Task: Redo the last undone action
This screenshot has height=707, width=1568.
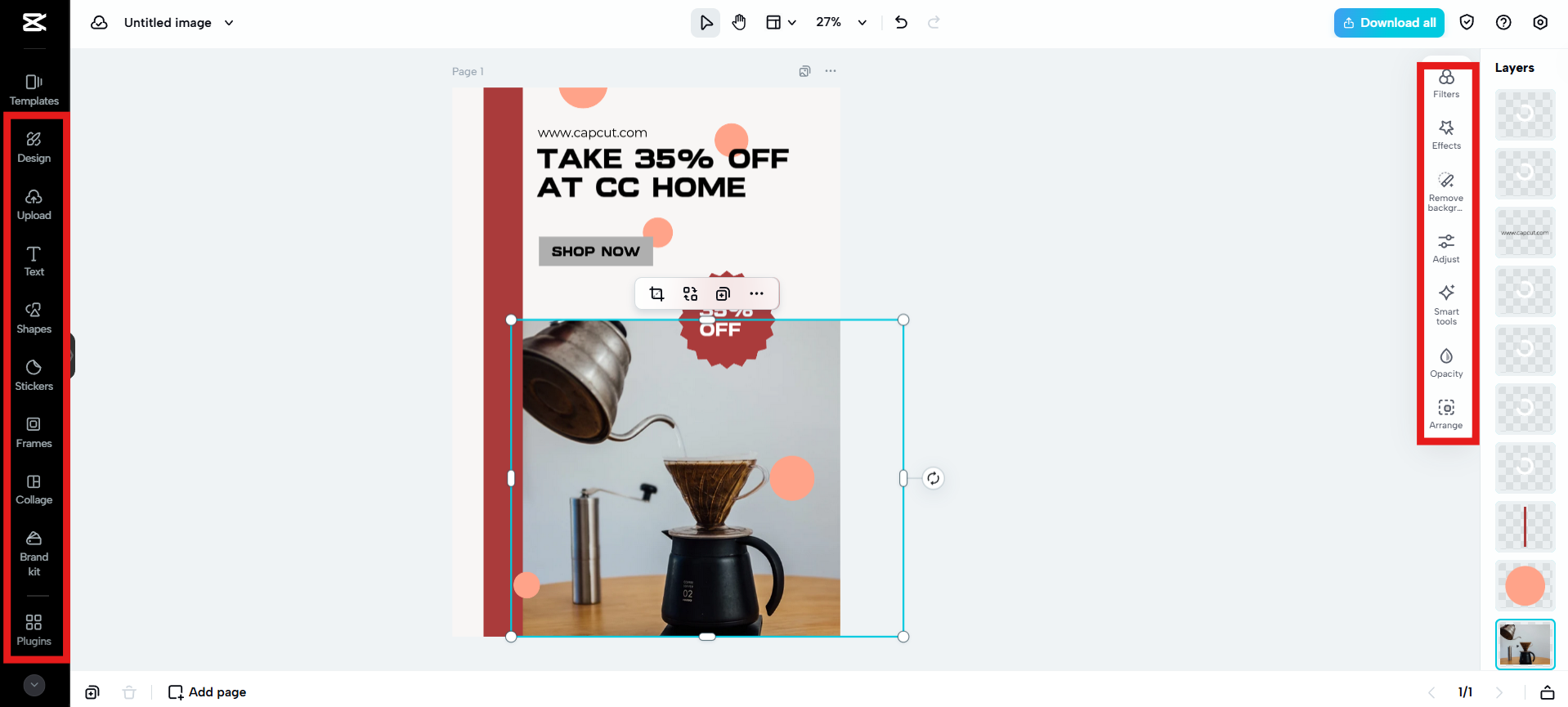Action: pyautogui.click(x=934, y=23)
